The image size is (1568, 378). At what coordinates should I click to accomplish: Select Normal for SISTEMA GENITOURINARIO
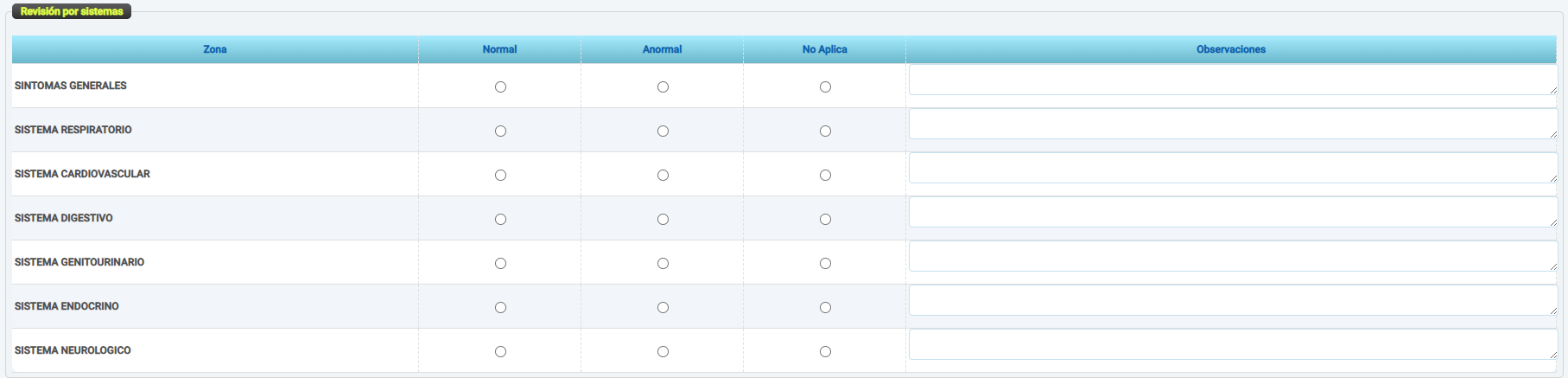pos(500,264)
